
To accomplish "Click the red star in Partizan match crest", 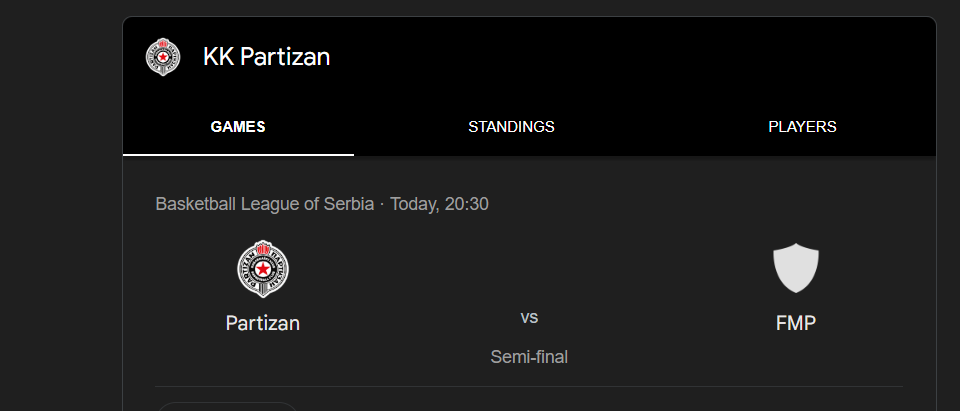I will pyautogui.click(x=263, y=269).
